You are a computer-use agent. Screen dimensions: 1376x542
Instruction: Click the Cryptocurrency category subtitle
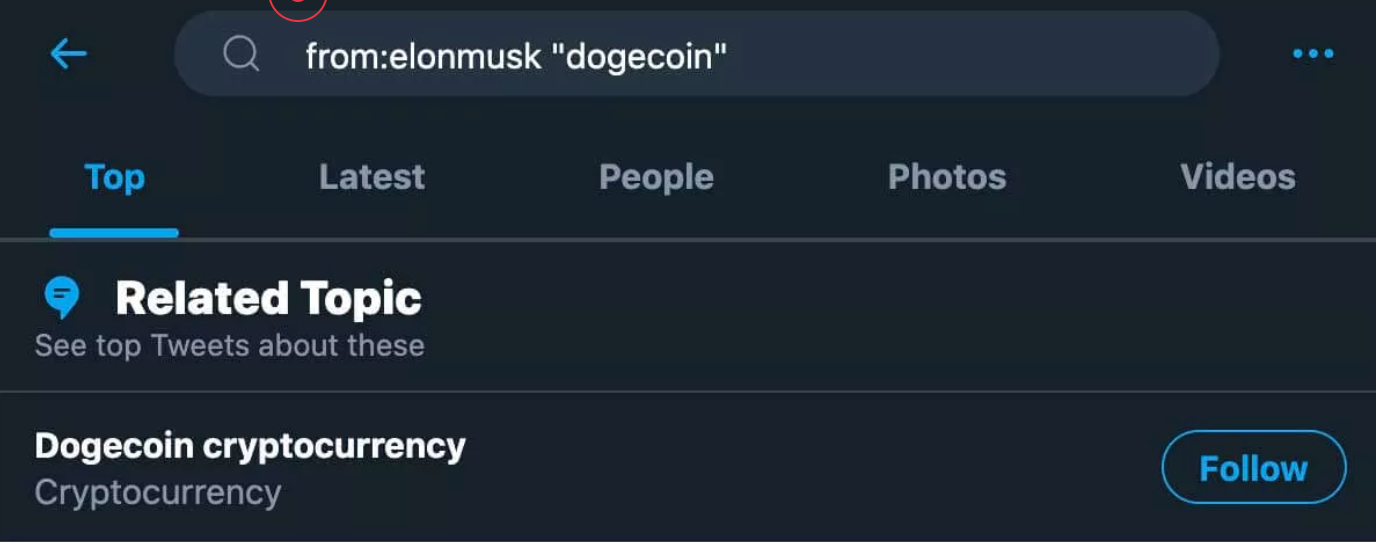pyautogui.click(x=158, y=493)
